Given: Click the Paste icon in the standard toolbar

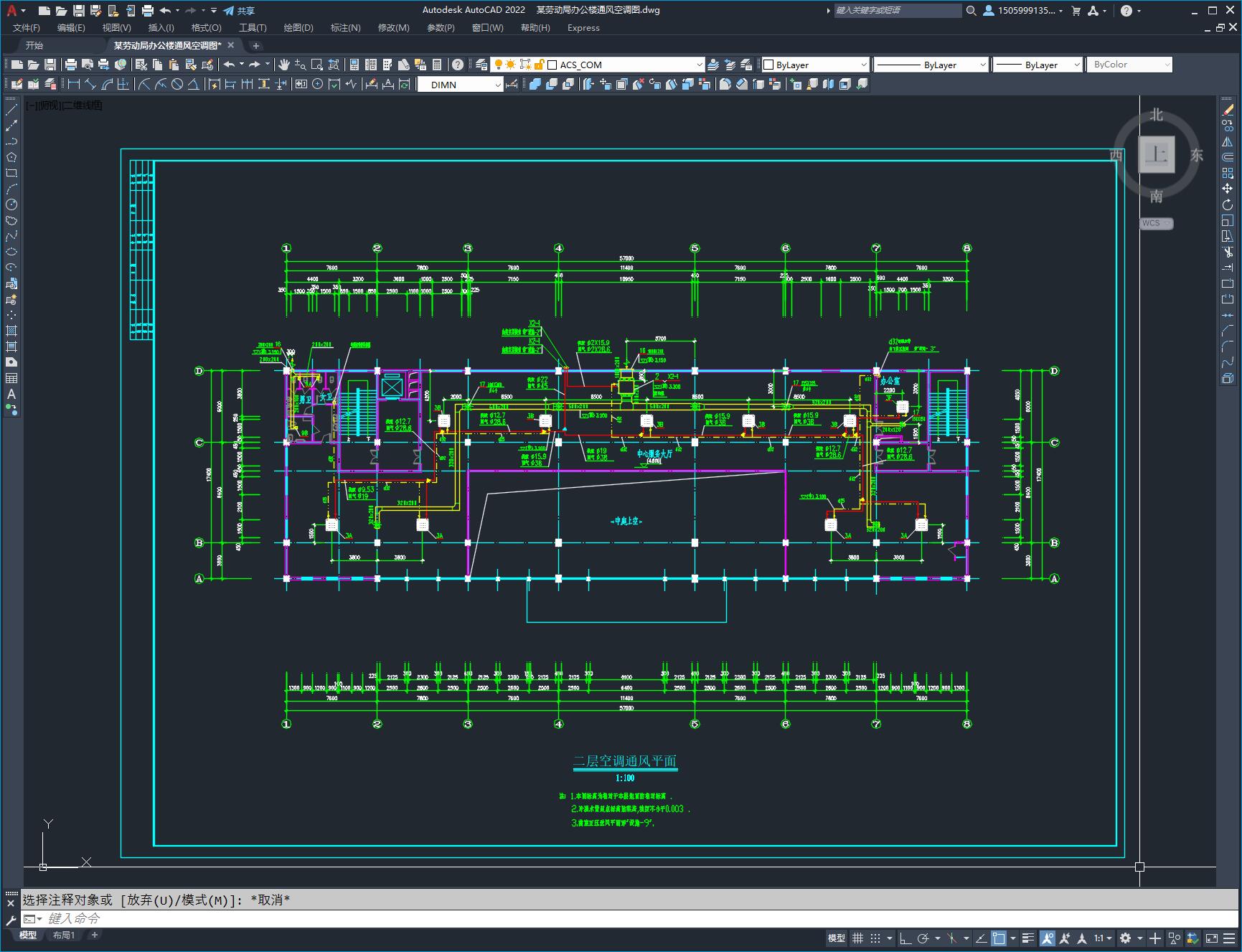Looking at the screenshot, I should 174,65.
